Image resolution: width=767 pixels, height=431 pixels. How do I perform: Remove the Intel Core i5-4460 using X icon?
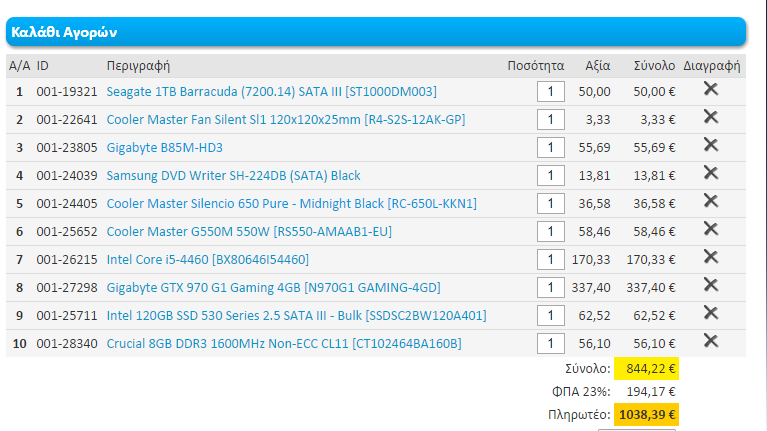711,257
